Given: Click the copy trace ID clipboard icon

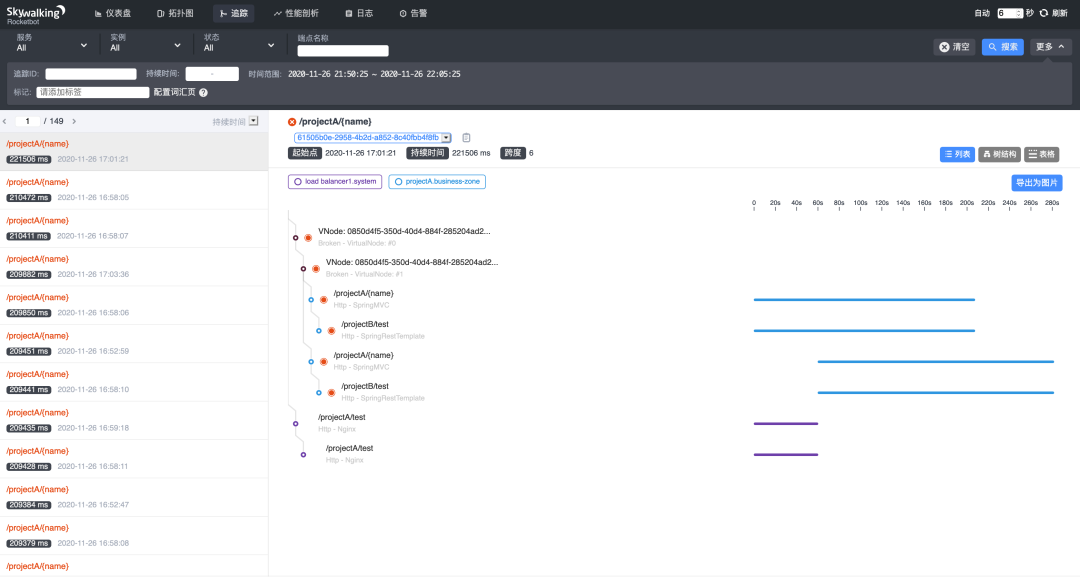Looking at the screenshot, I should coord(466,138).
